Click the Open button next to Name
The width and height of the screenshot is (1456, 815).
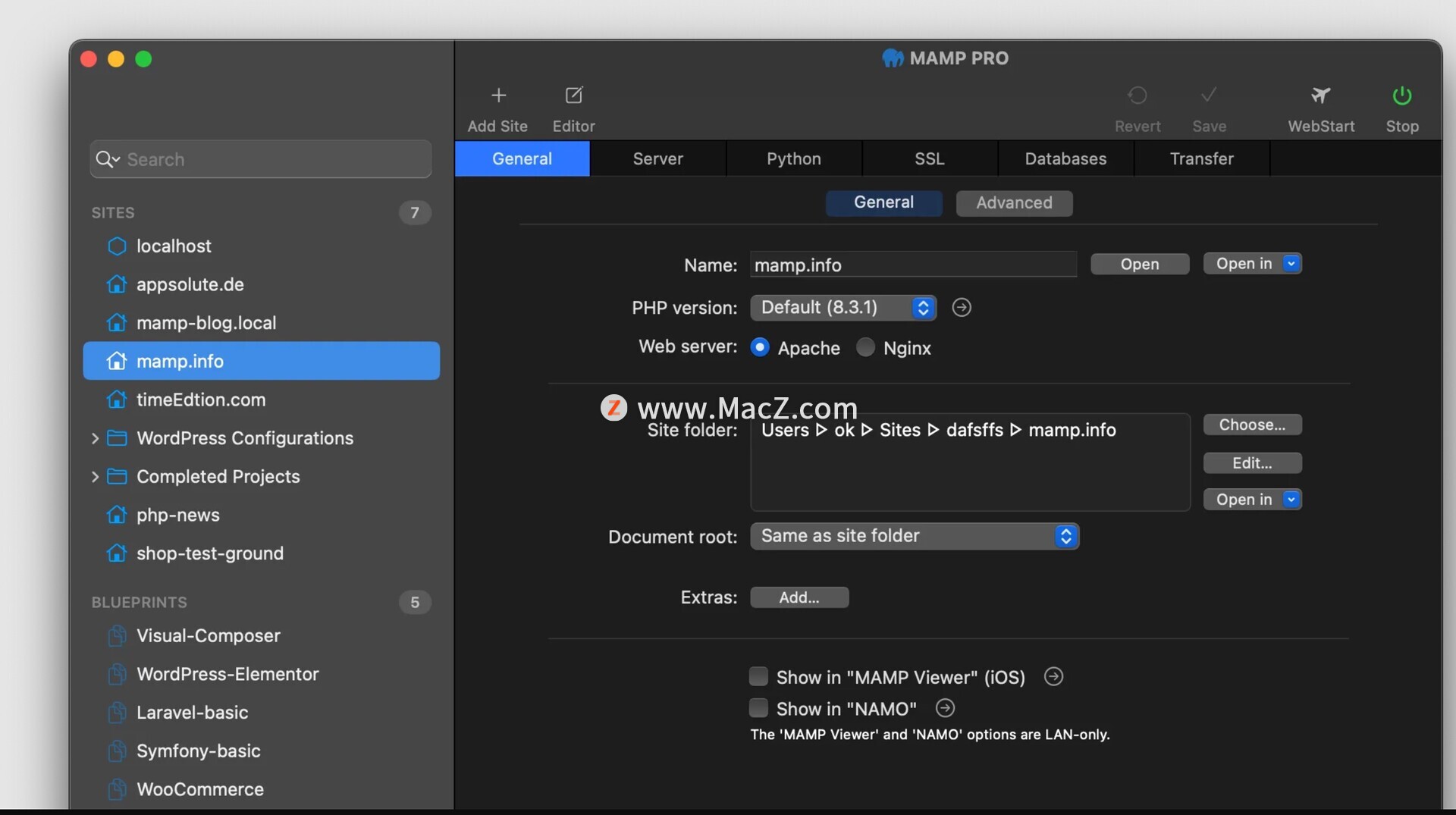tap(1140, 264)
